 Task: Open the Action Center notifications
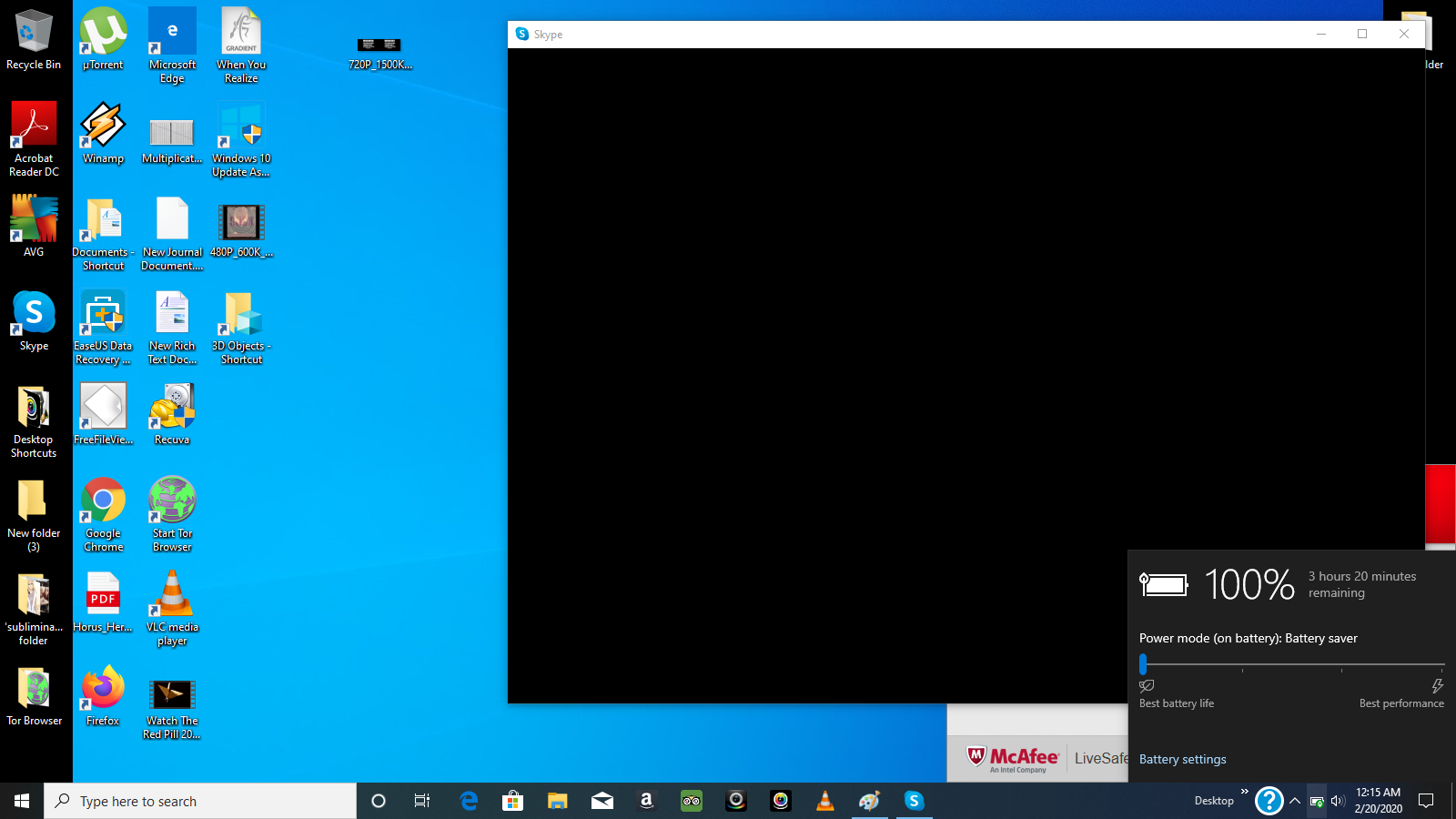click(1426, 801)
